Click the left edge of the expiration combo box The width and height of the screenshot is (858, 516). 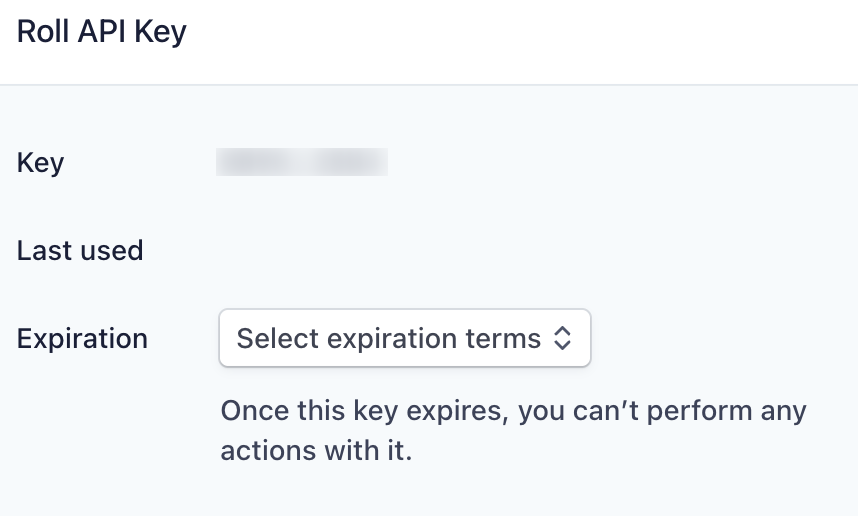coord(226,339)
